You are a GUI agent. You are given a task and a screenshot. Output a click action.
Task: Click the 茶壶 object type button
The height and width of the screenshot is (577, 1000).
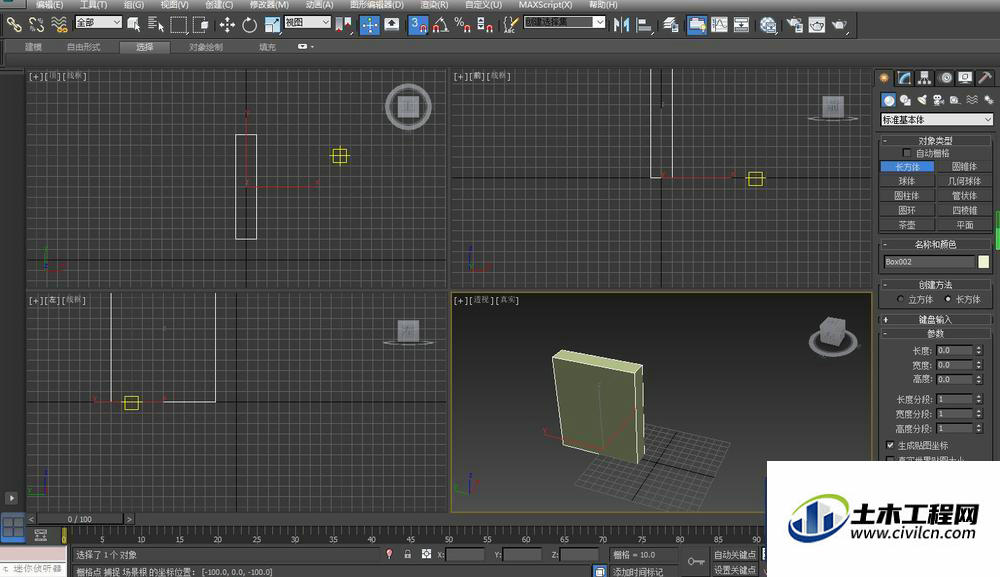[x=907, y=225]
